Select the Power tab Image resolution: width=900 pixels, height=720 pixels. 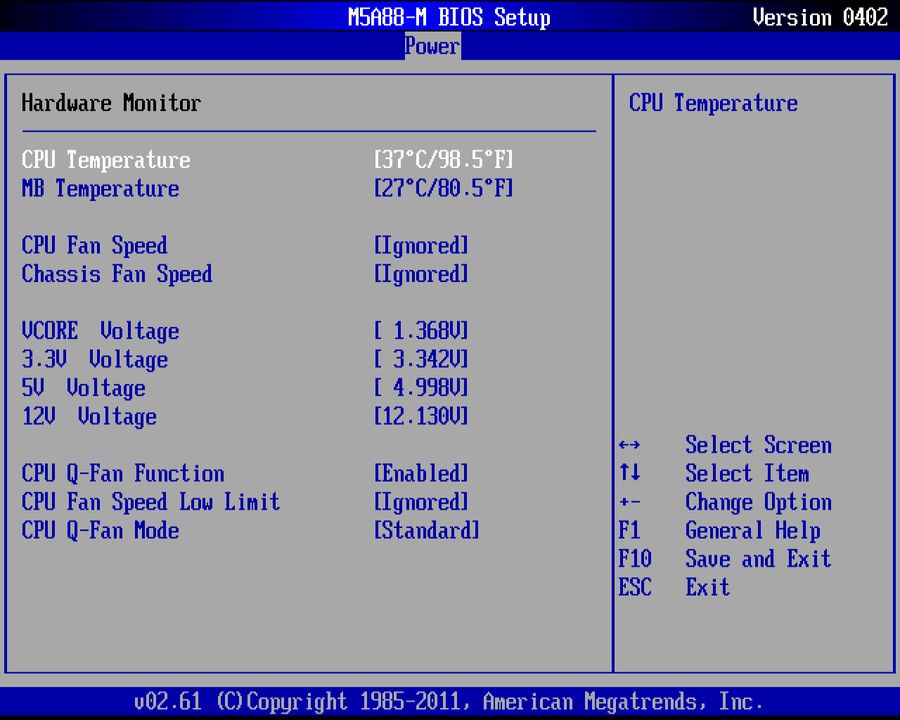[432, 46]
